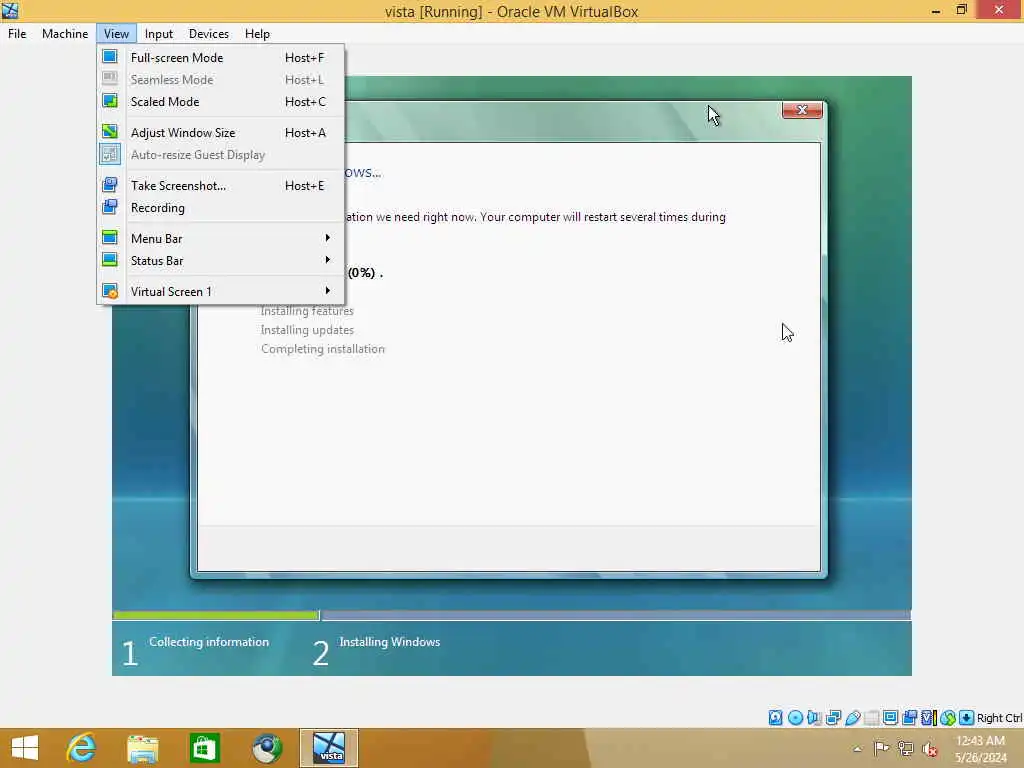Click the network tray icon
This screenshot has width=1024, height=768.
click(x=905, y=748)
